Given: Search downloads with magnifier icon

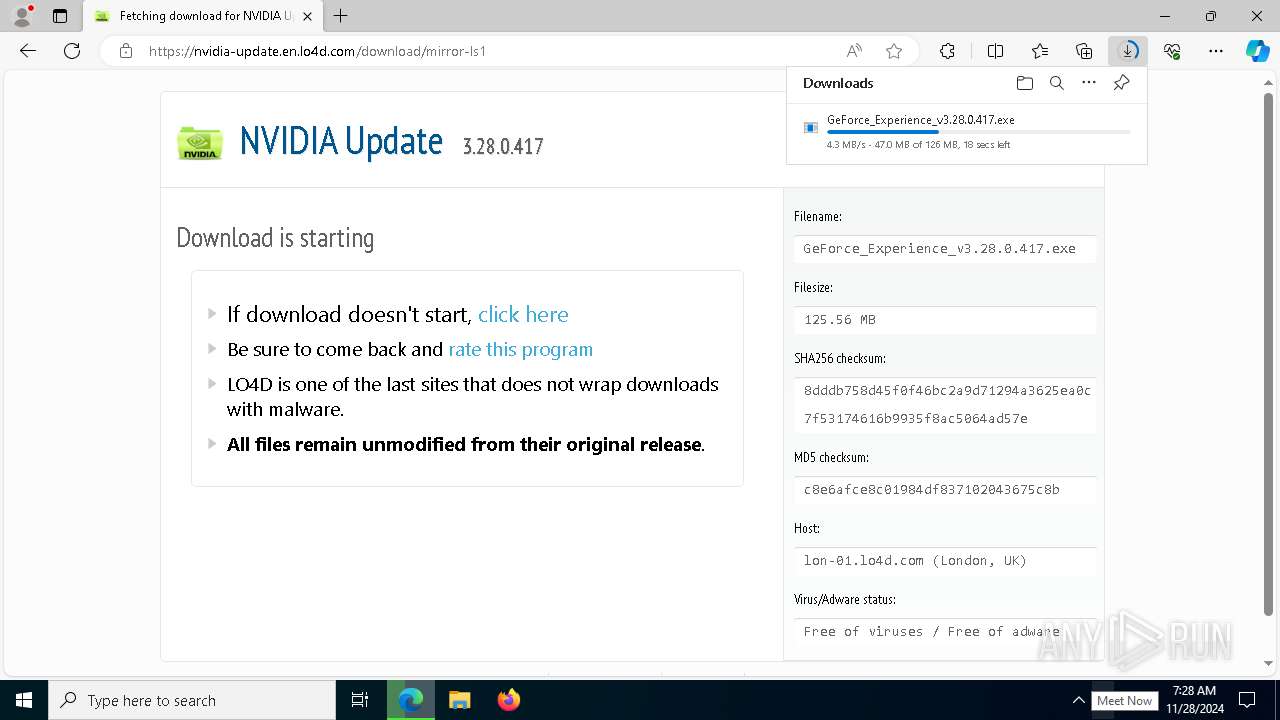Looking at the screenshot, I should click(1056, 83).
